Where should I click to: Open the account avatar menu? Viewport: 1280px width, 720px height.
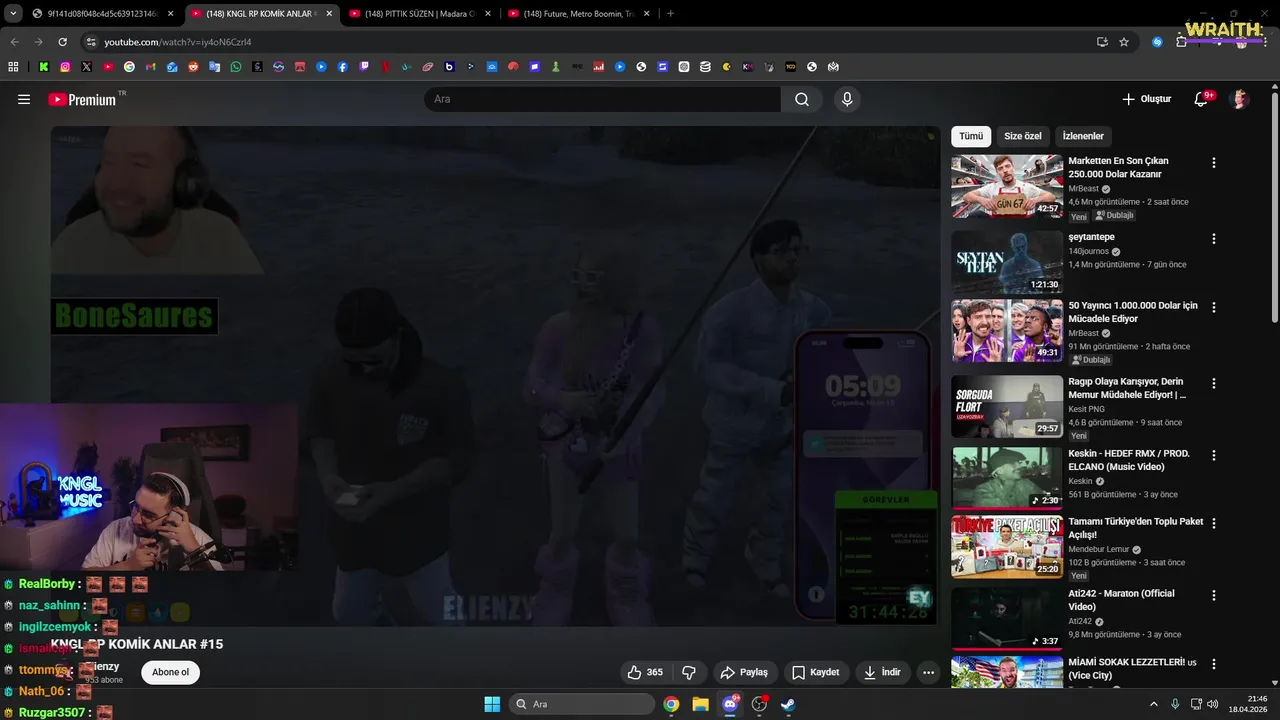(1239, 99)
